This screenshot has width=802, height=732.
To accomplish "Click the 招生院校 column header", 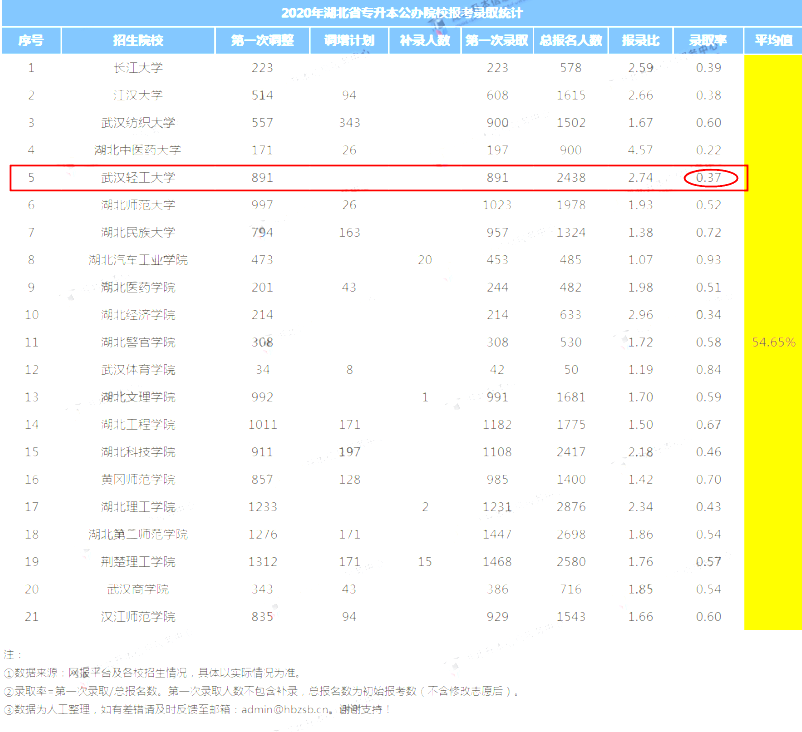I will (138, 40).
